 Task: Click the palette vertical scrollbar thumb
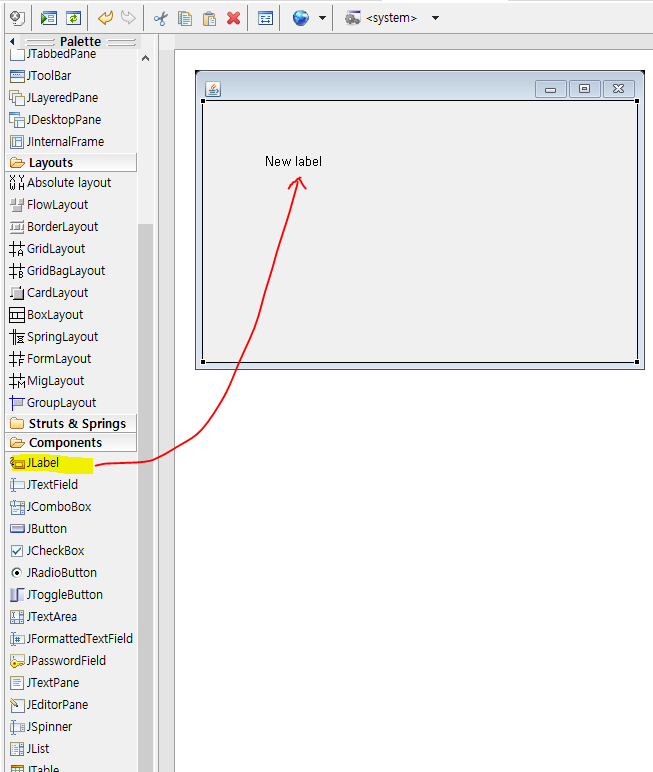point(146,497)
